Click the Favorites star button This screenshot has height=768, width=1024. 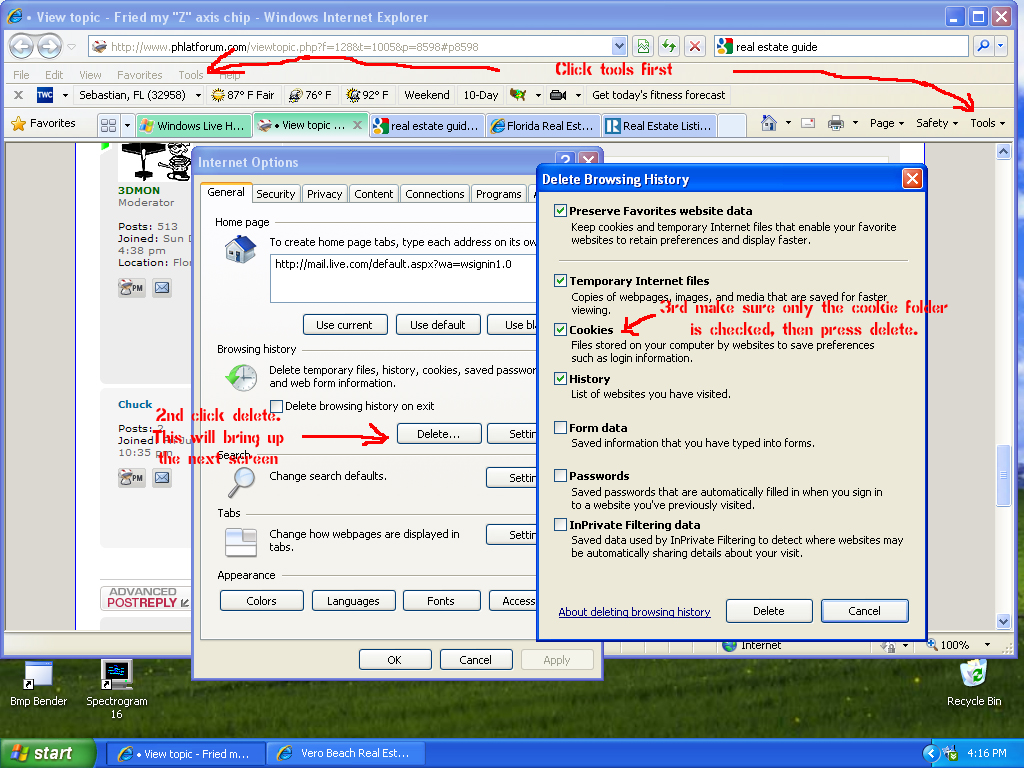[x=43, y=123]
